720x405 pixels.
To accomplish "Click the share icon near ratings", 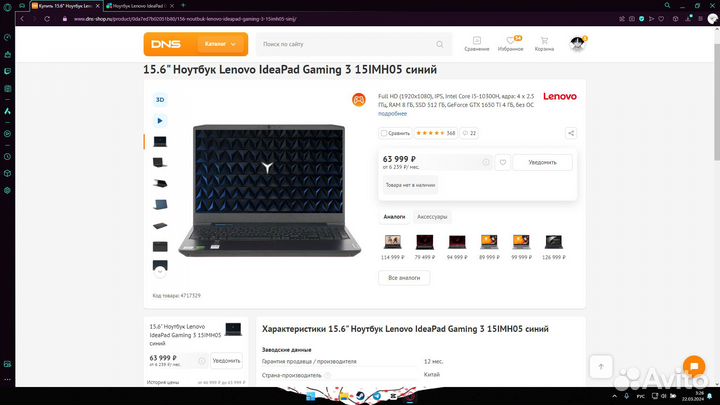I will click(x=571, y=133).
